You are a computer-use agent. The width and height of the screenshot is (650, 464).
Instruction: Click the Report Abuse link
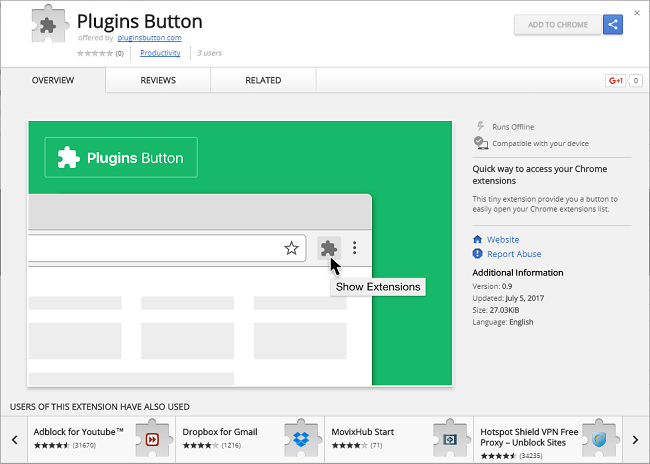(x=514, y=254)
